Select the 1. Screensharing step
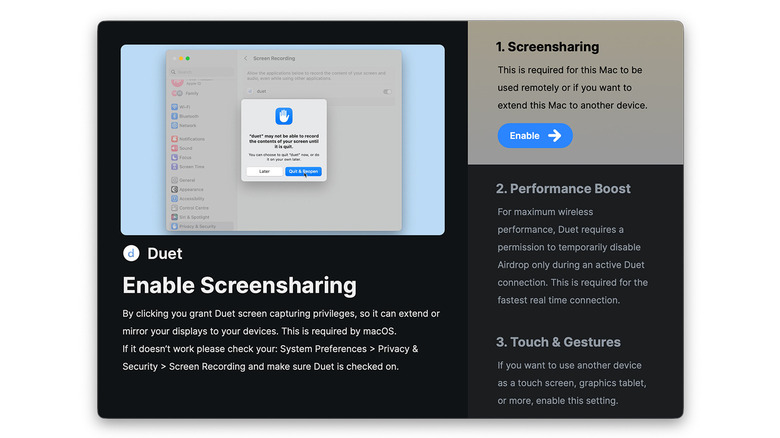The height and width of the screenshot is (438, 780). pos(548,47)
